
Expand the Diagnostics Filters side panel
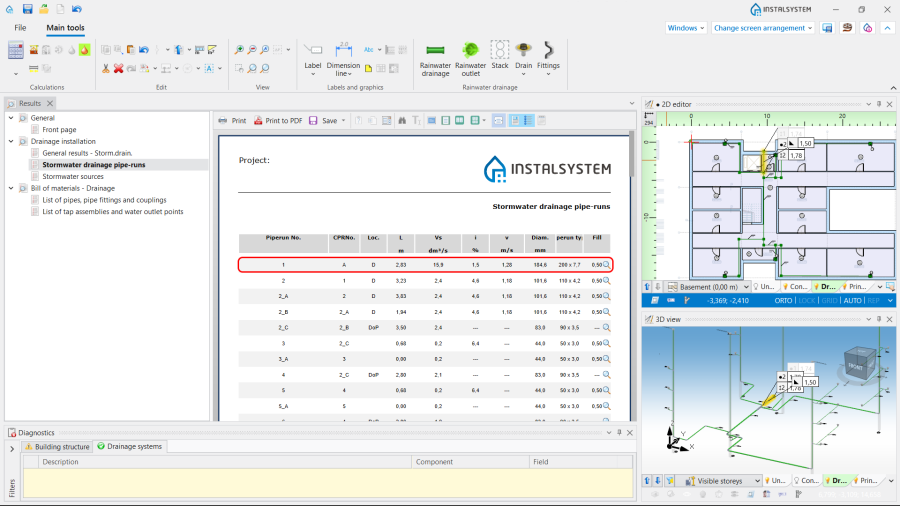pyautogui.click(x=12, y=449)
